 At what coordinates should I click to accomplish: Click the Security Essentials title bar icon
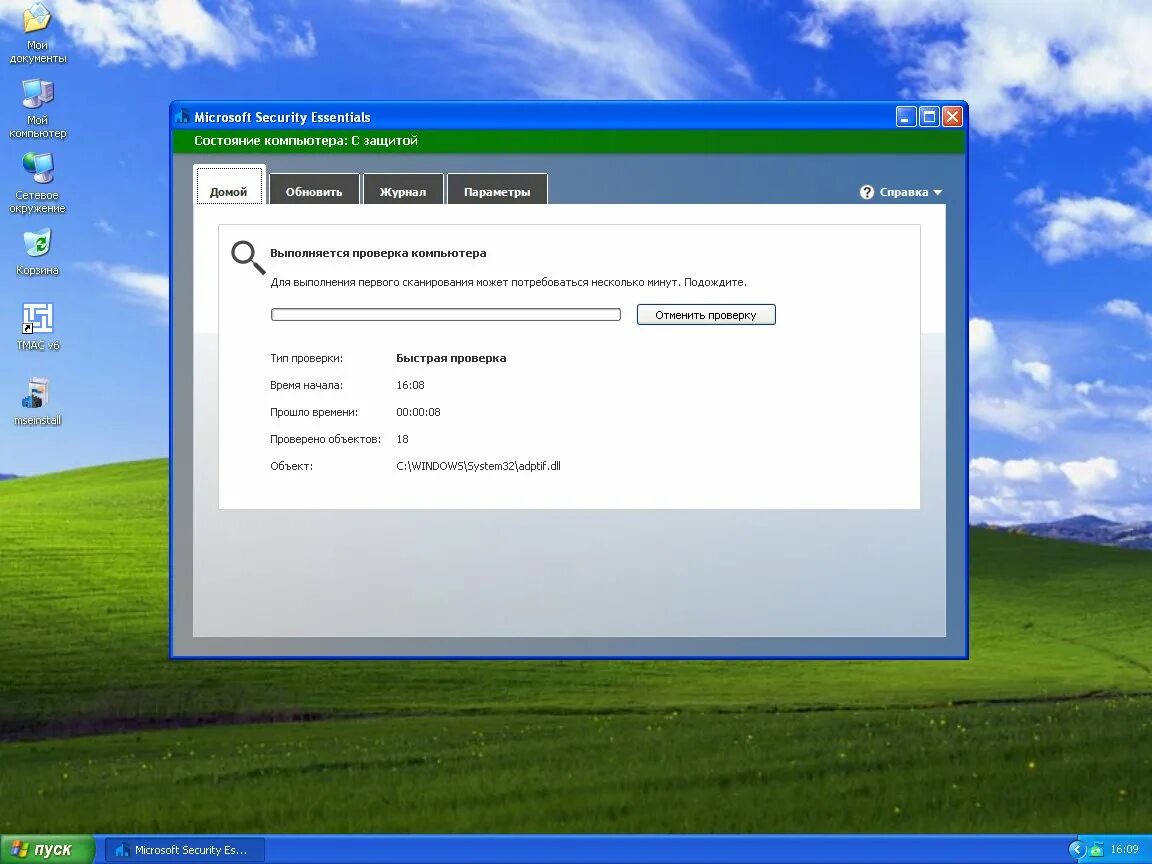[185, 116]
